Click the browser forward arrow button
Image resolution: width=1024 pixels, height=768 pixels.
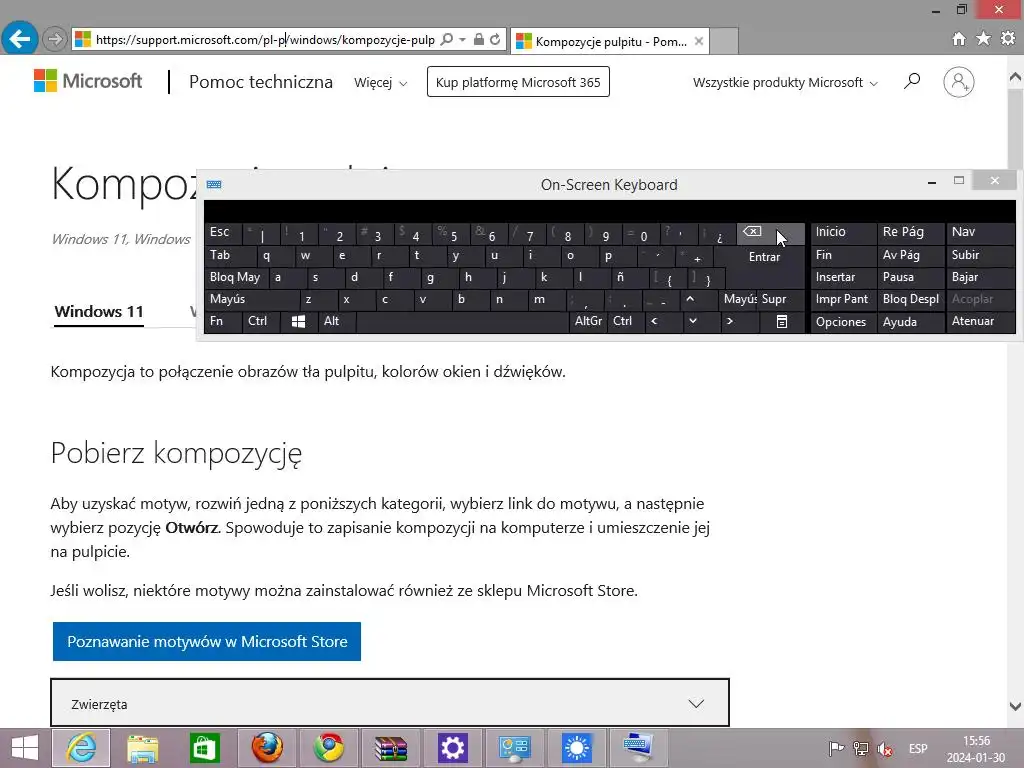(55, 39)
